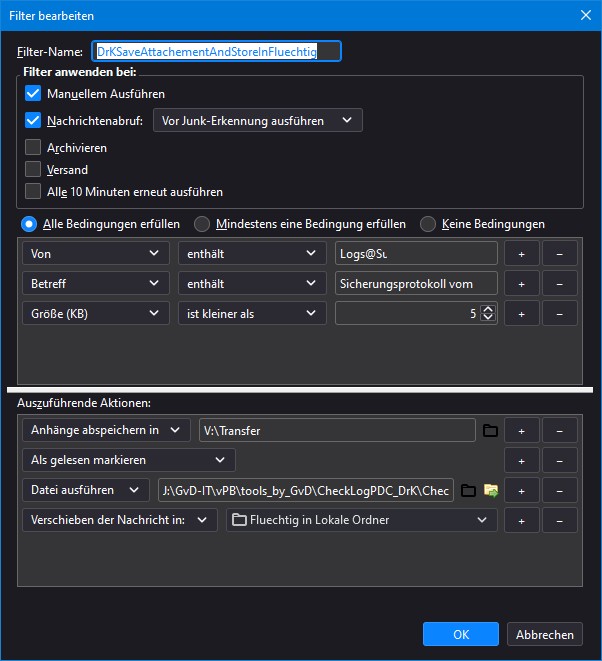The image size is (602, 661).
Task: Click the Sicherungsprotokoll vom subject field
Action: point(416,283)
